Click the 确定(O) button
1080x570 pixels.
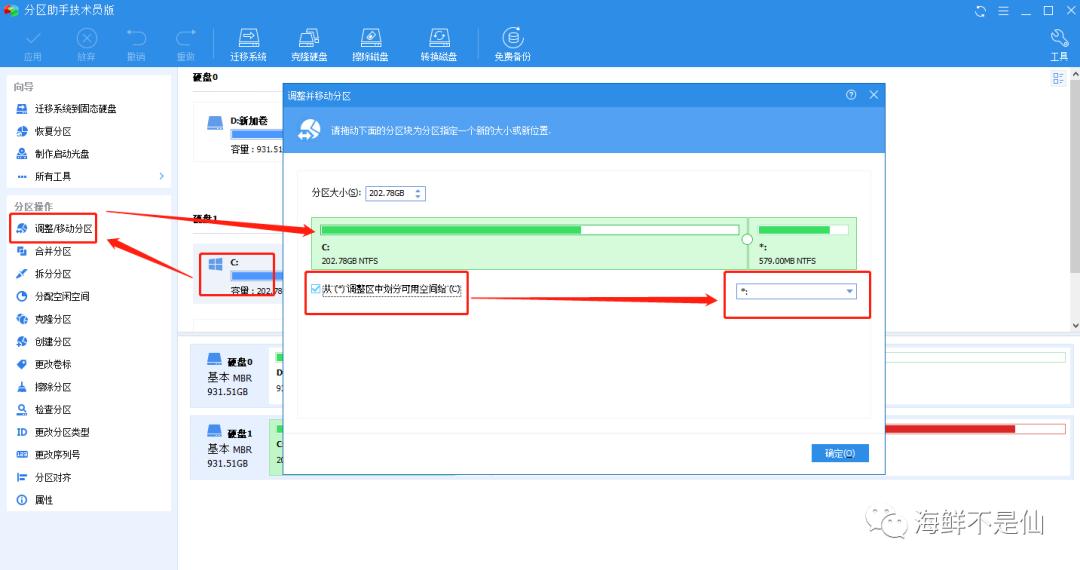840,453
